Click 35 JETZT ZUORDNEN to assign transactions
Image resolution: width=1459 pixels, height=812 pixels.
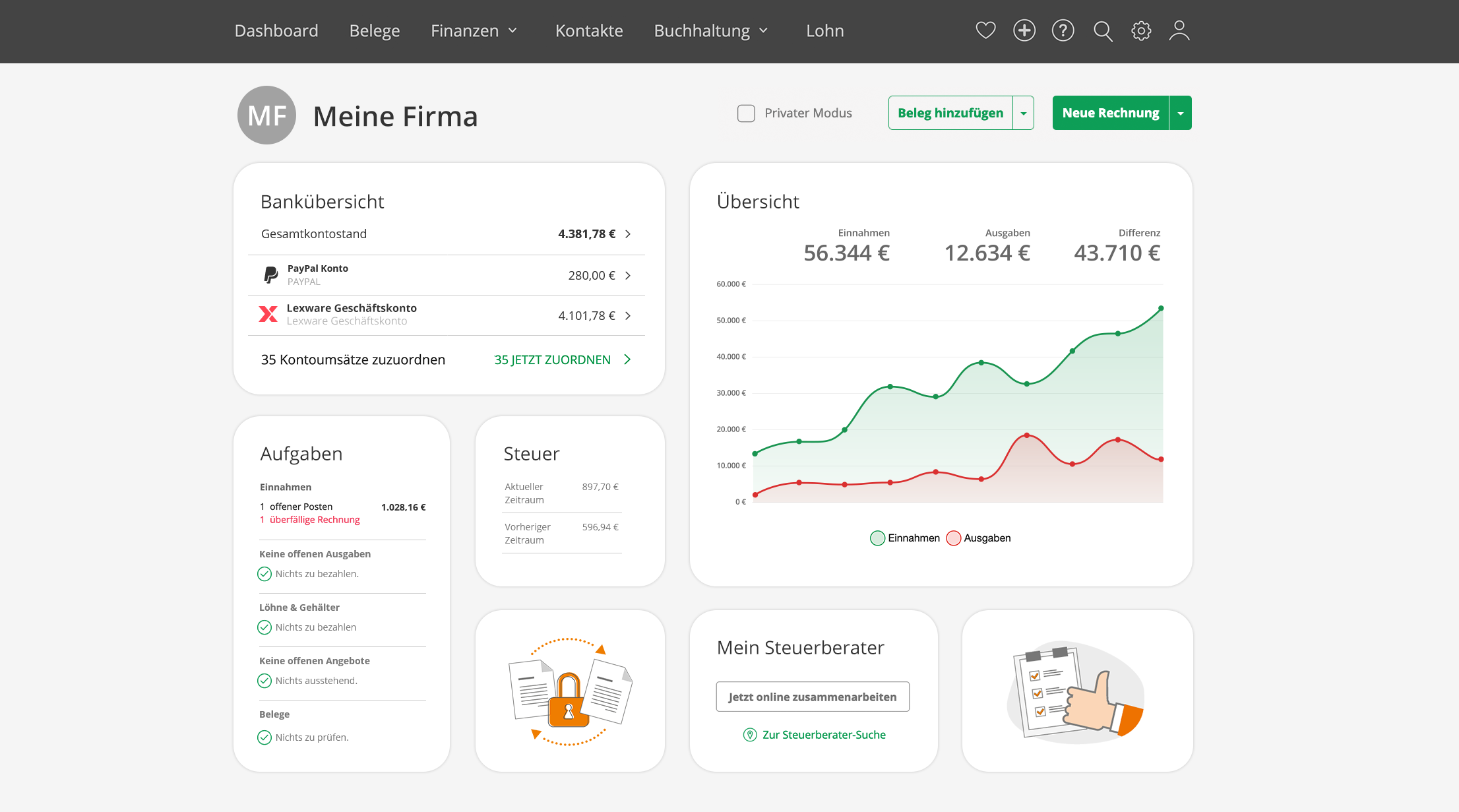pyautogui.click(x=552, y=359)
